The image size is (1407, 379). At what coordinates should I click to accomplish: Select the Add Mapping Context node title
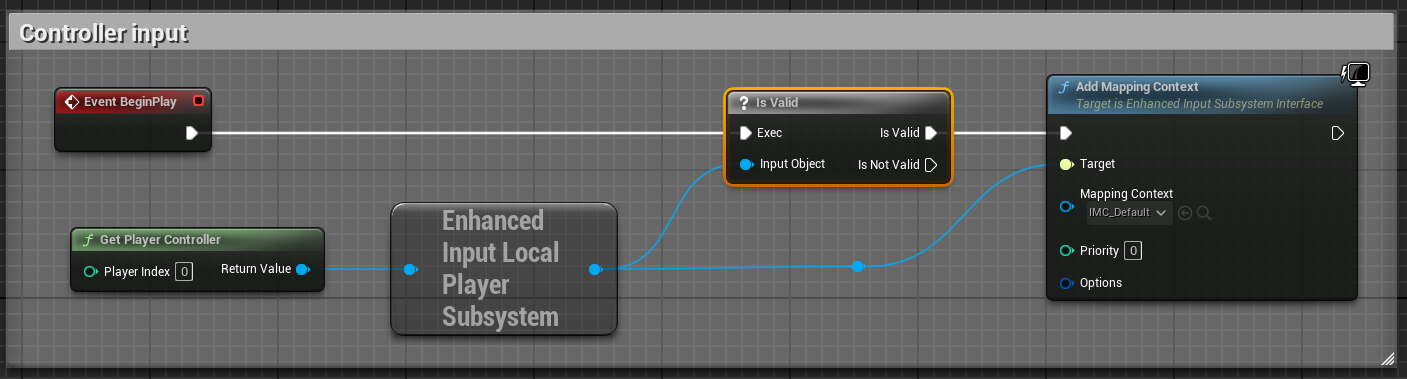click(1137, 87)
